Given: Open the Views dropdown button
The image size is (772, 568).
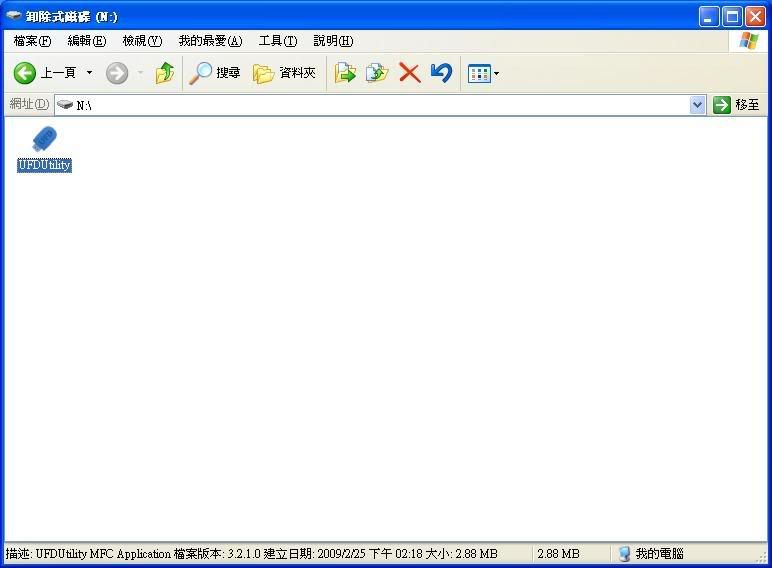Looking at the screenshot, I should (x=484, y=73).
